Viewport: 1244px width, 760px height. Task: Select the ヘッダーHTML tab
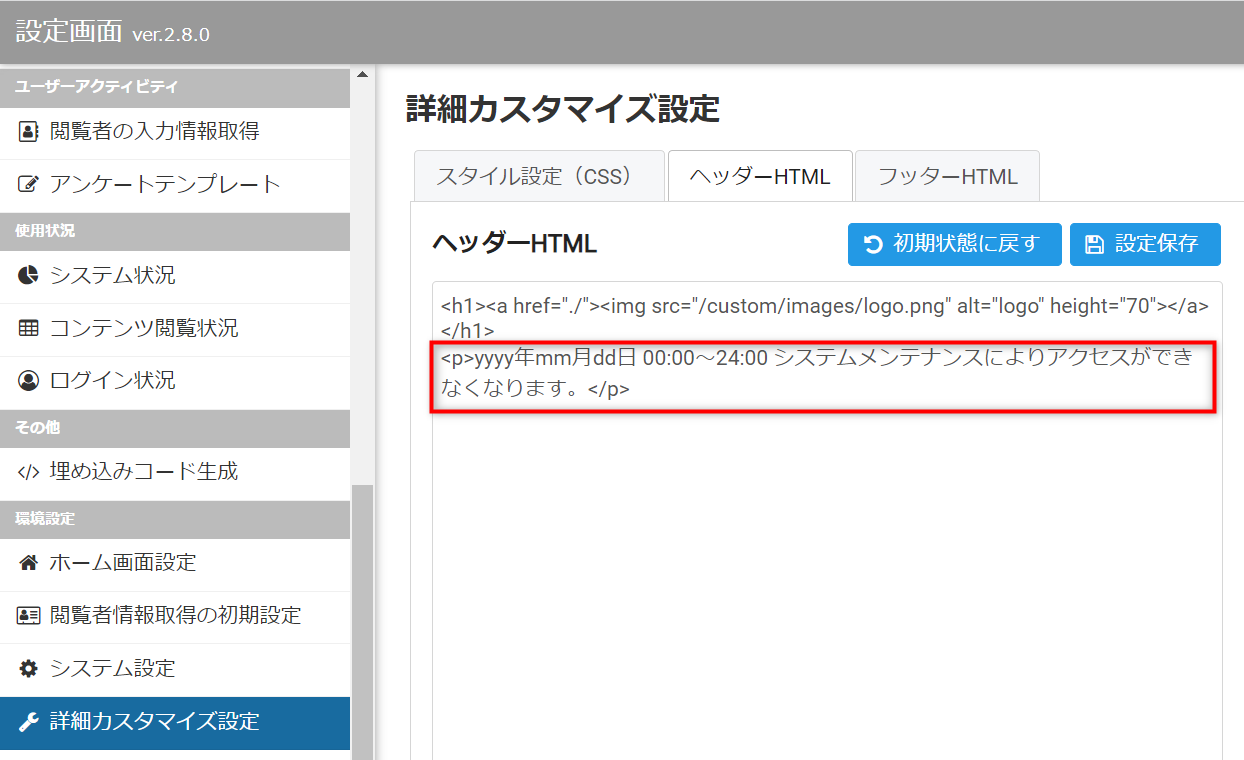point(759,177)
